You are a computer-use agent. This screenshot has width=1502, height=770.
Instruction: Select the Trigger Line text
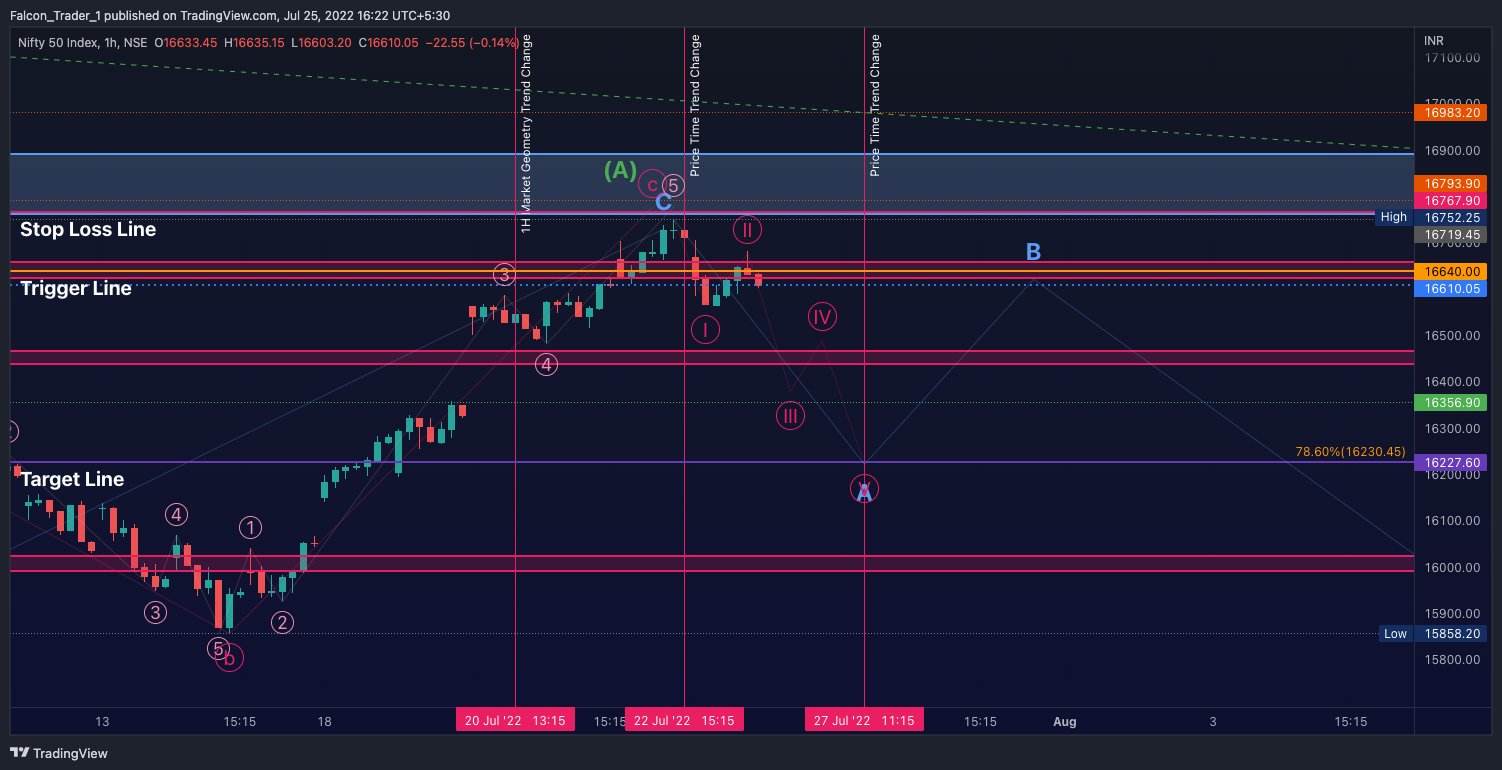pos(76,288)
